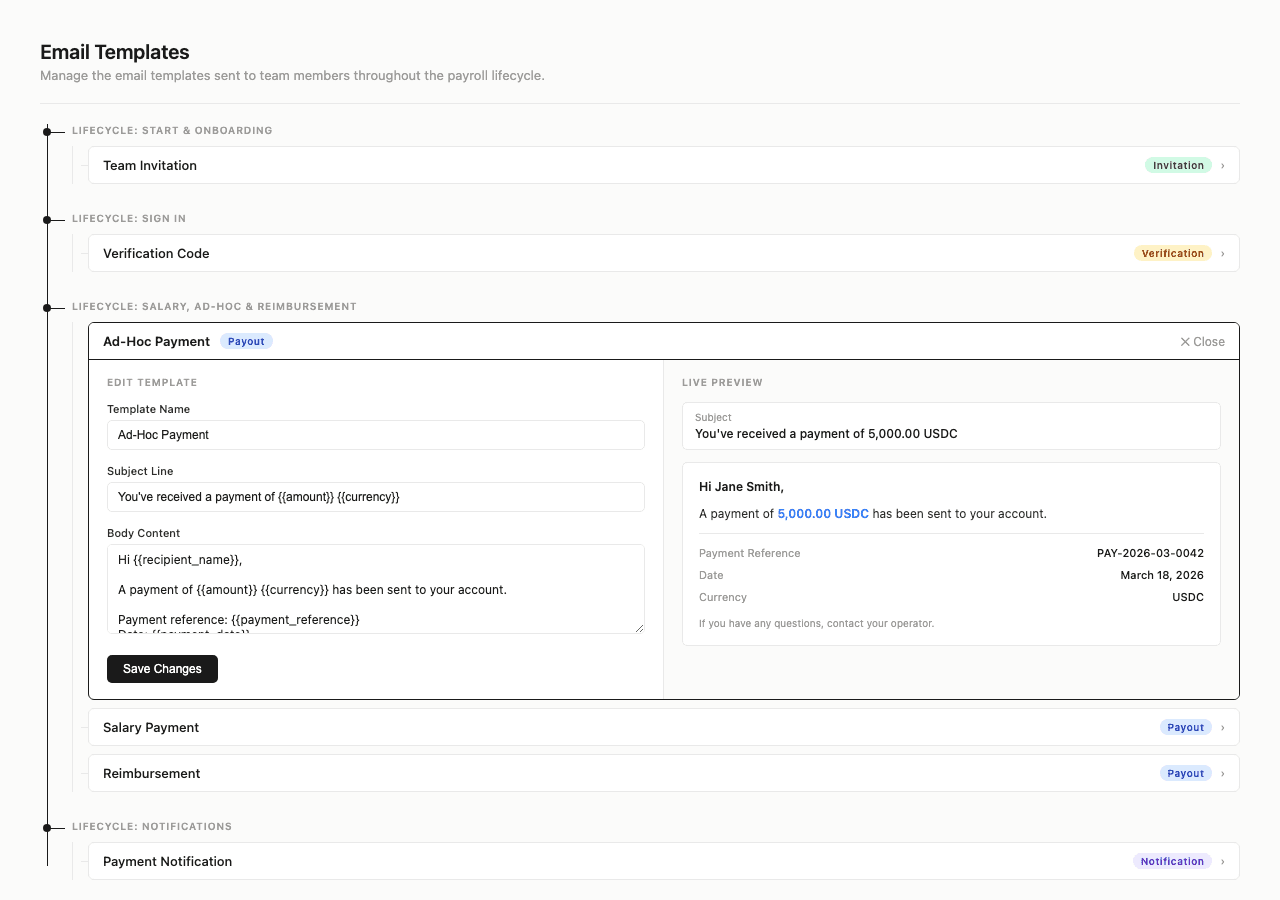The image size is (1280, 900).
Task: Click the 5,000.00 USDC amount in preview
Action: (x=822, y=514)
